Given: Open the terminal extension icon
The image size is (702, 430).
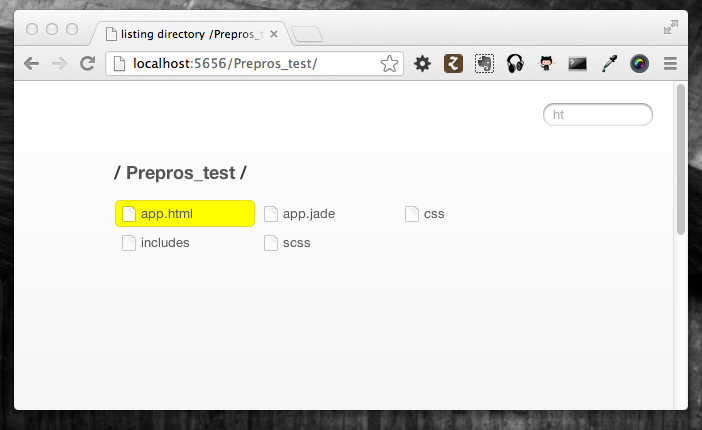Looking at the screenshot, I should pos(577,64).
